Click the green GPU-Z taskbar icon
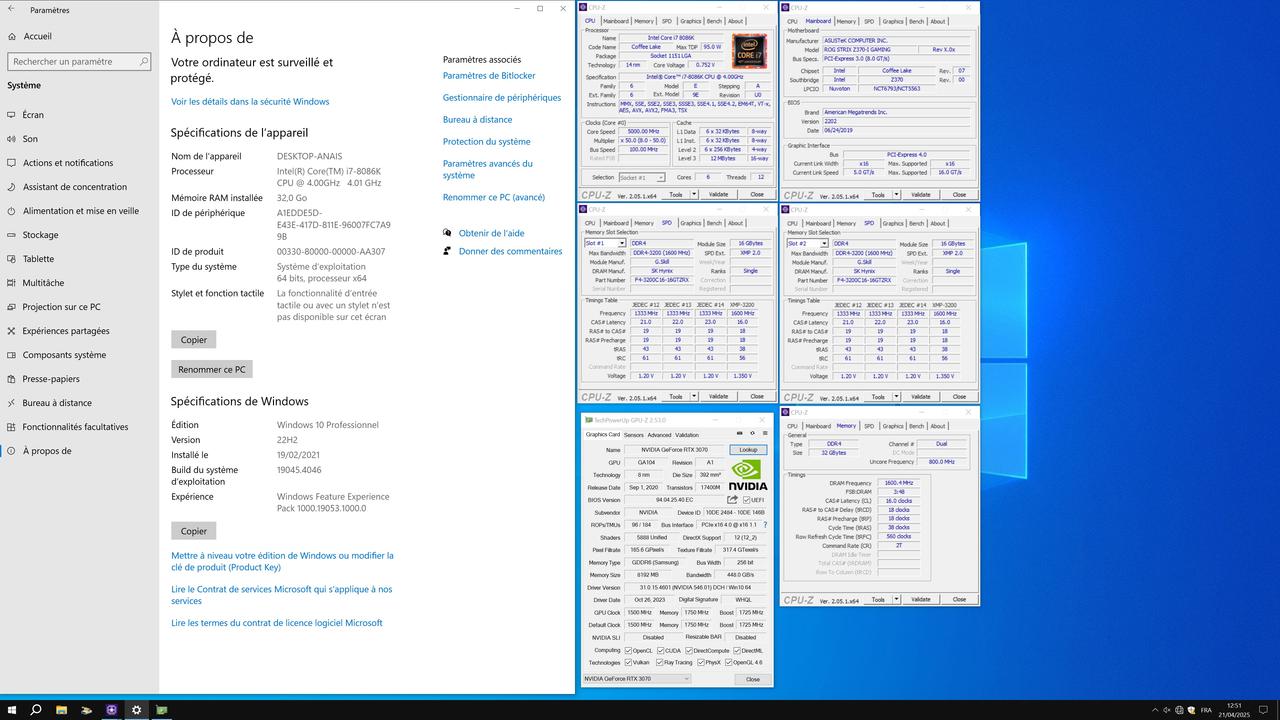The image size is (1280, 720). pos(162,710)
